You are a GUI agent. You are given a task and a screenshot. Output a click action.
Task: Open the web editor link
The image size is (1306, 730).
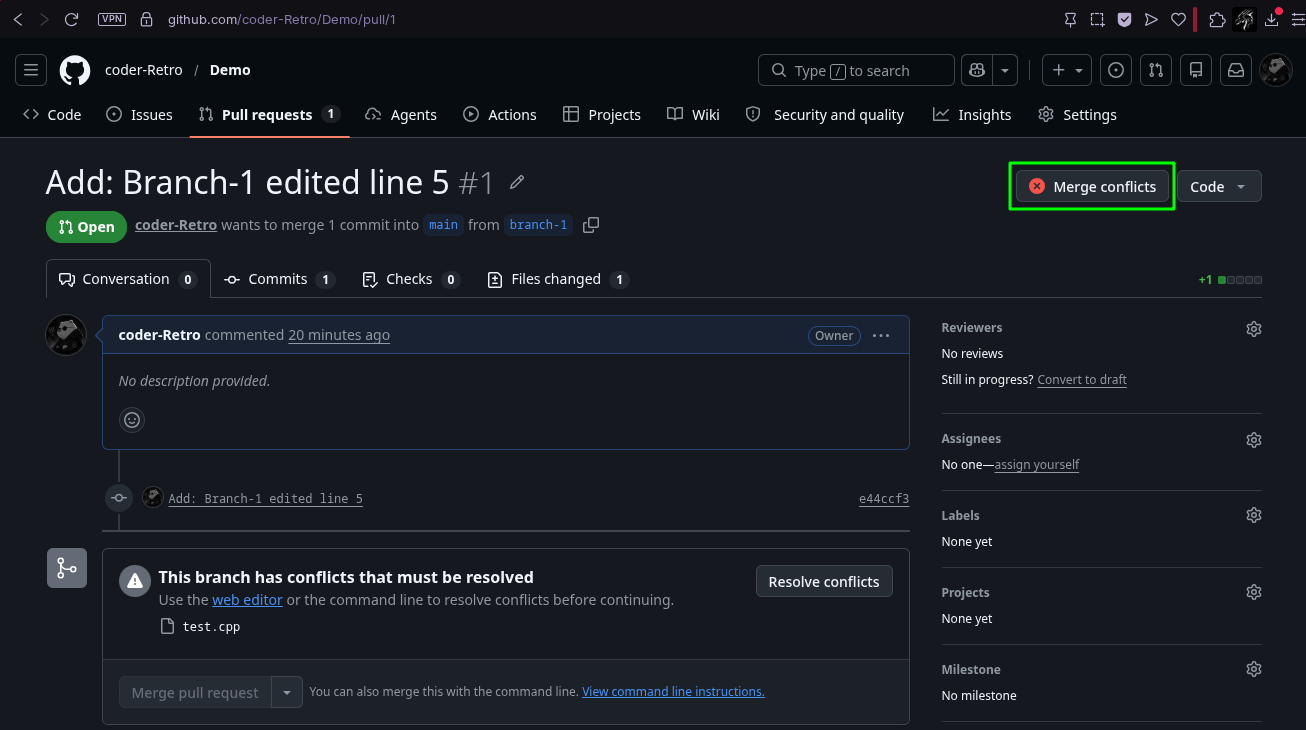[247, 600]
